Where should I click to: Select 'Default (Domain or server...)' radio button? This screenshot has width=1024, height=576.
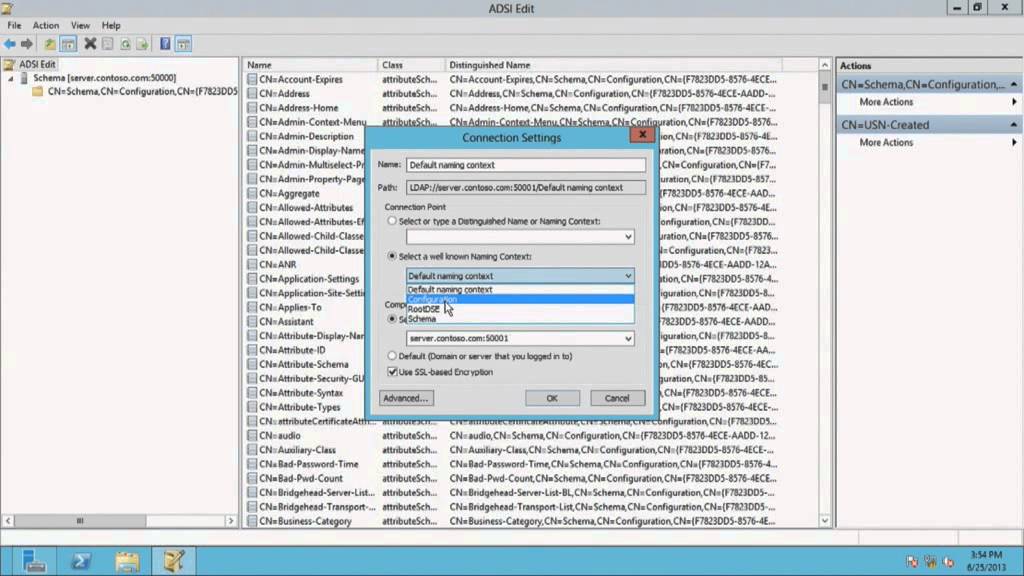click(392, 356)
